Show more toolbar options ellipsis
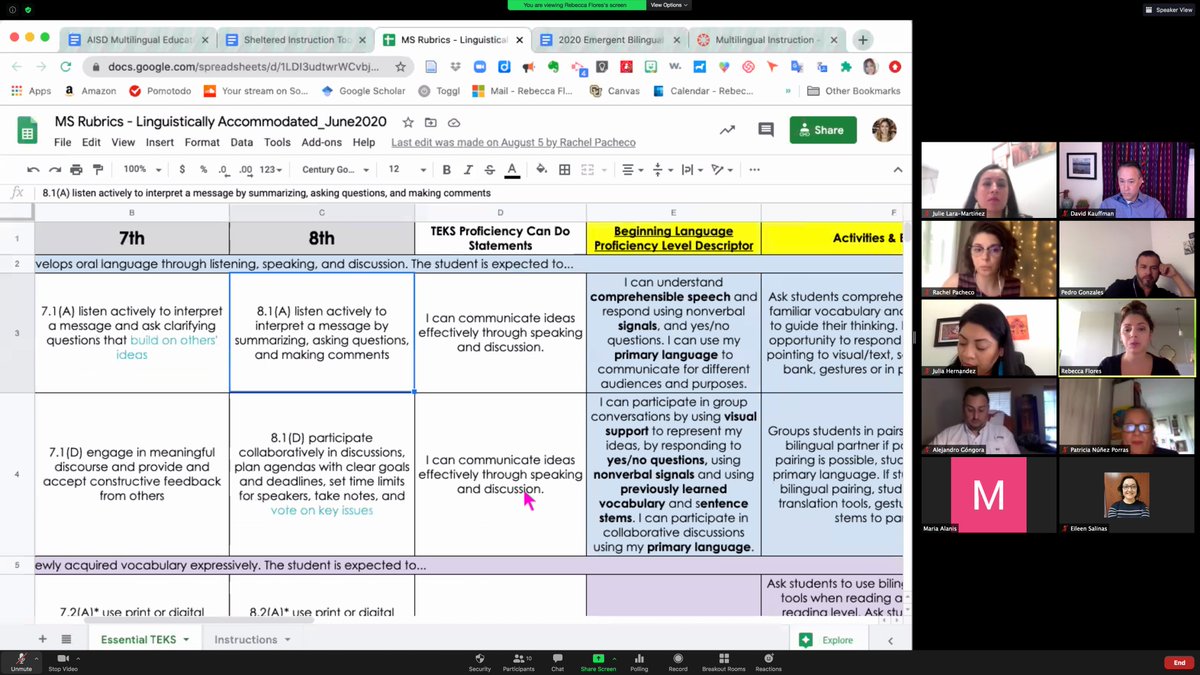The height and width of the screenshot is (675, 1200). coord(754,170)
